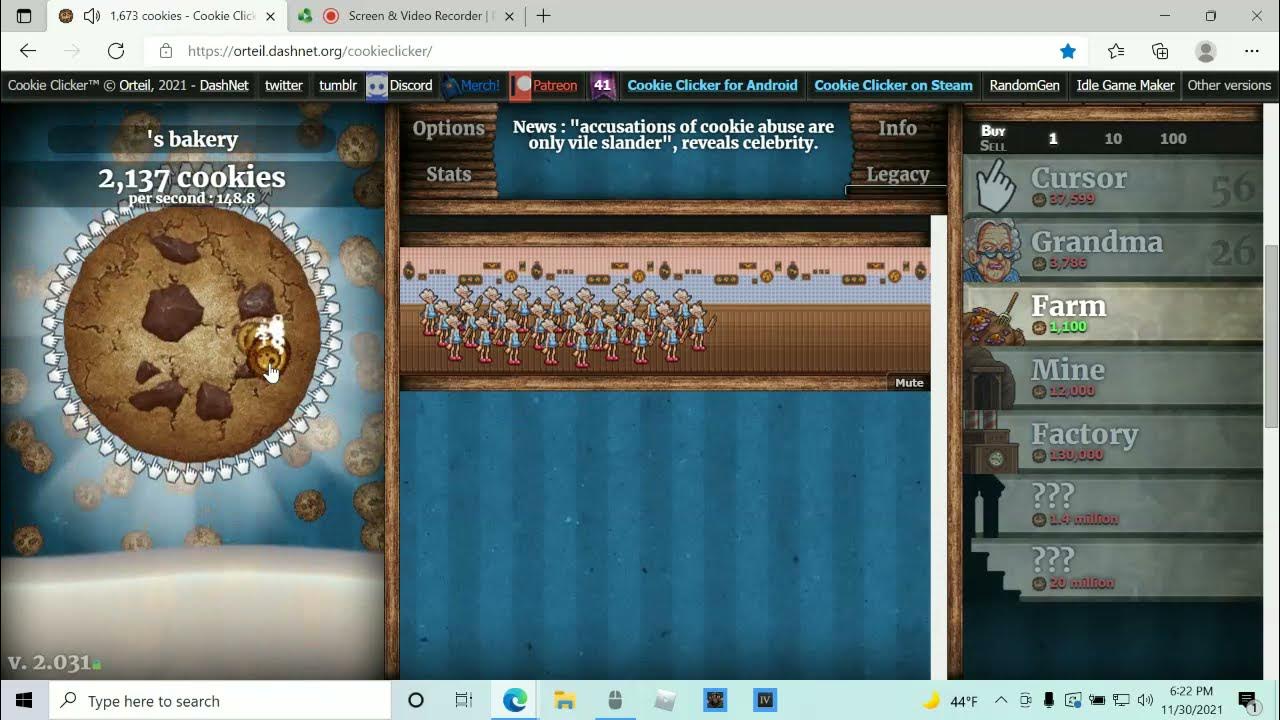Image resolution: width=1280 pixels, height=720 pixels.
Task: Open Cookie Clicker for Android link
Action: tap(712, 85)
